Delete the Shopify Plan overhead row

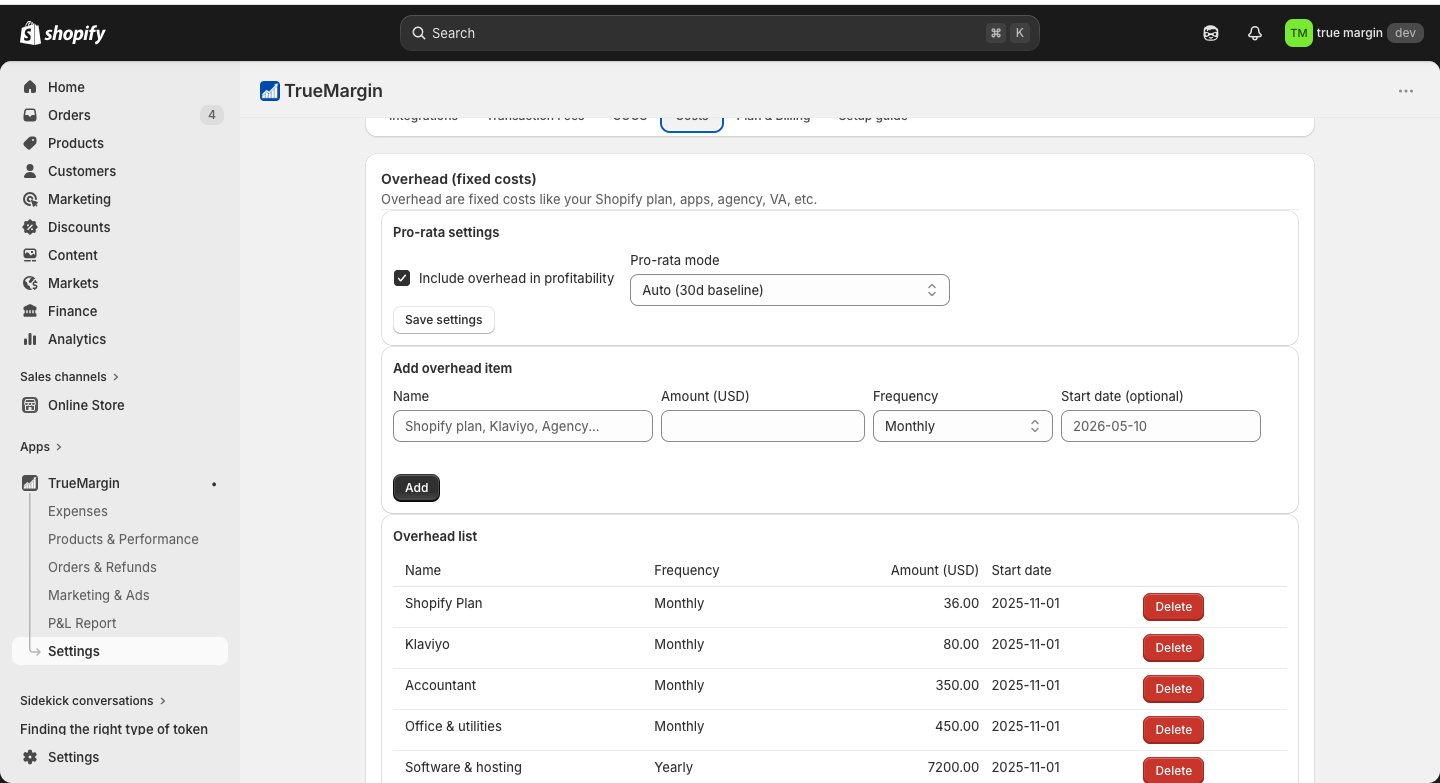1173,607
